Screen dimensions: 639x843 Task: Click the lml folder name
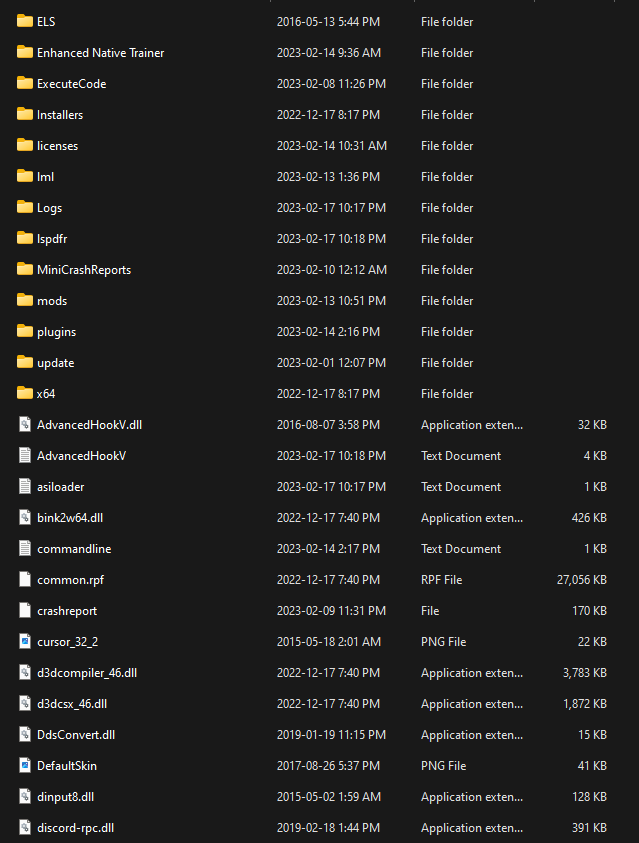46,176
